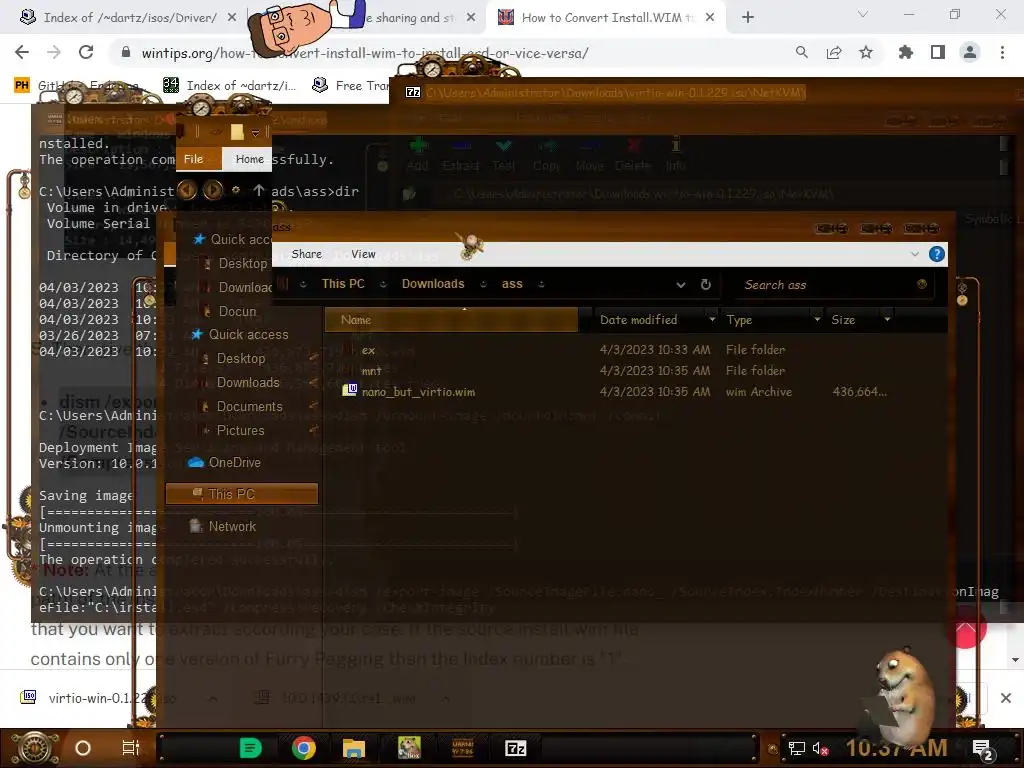Open Share tab in Explorer ribbon
The width and height of the screenshot is (1024, 768).
pos(306,254)
